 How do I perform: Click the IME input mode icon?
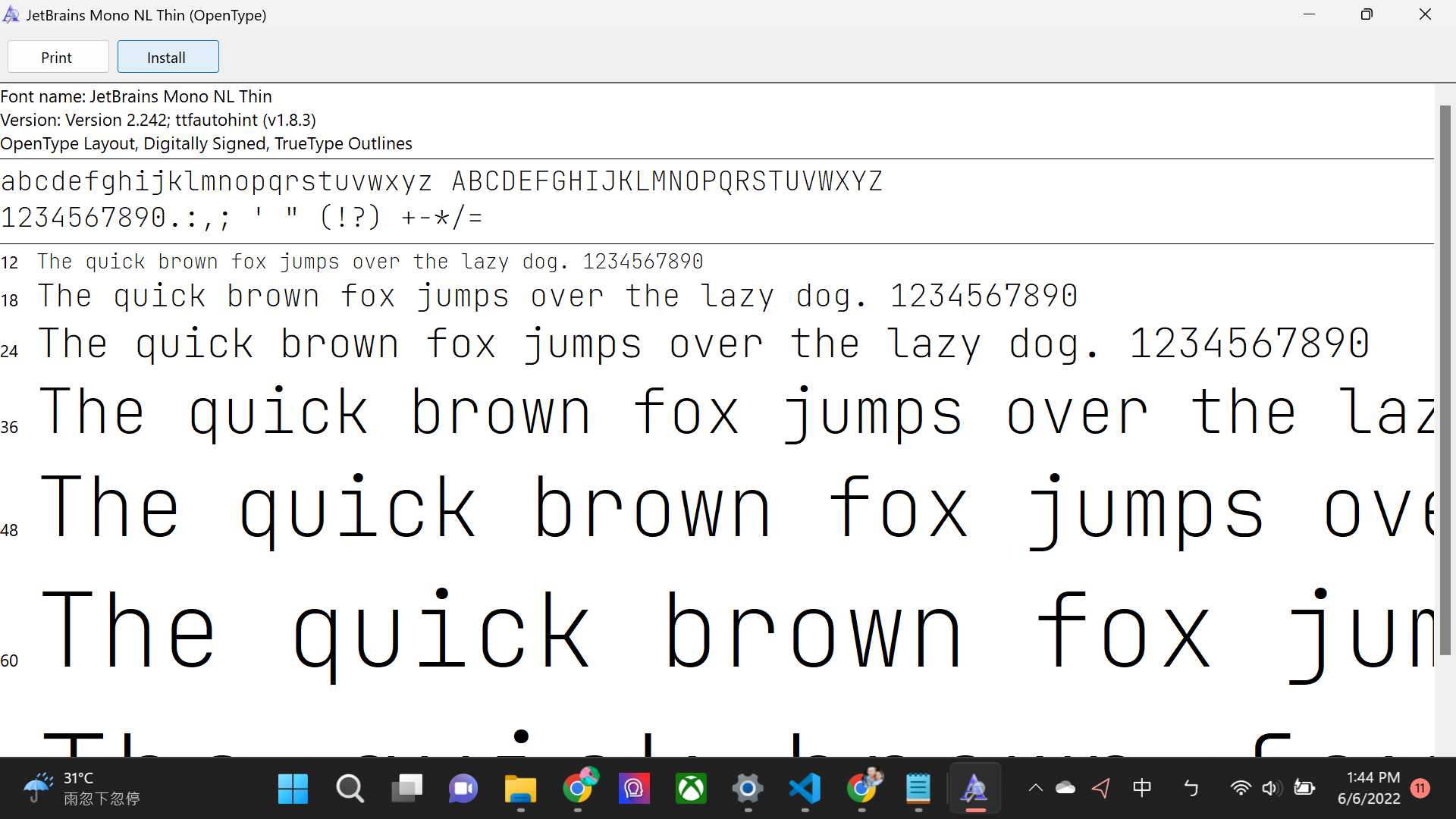1191,789
